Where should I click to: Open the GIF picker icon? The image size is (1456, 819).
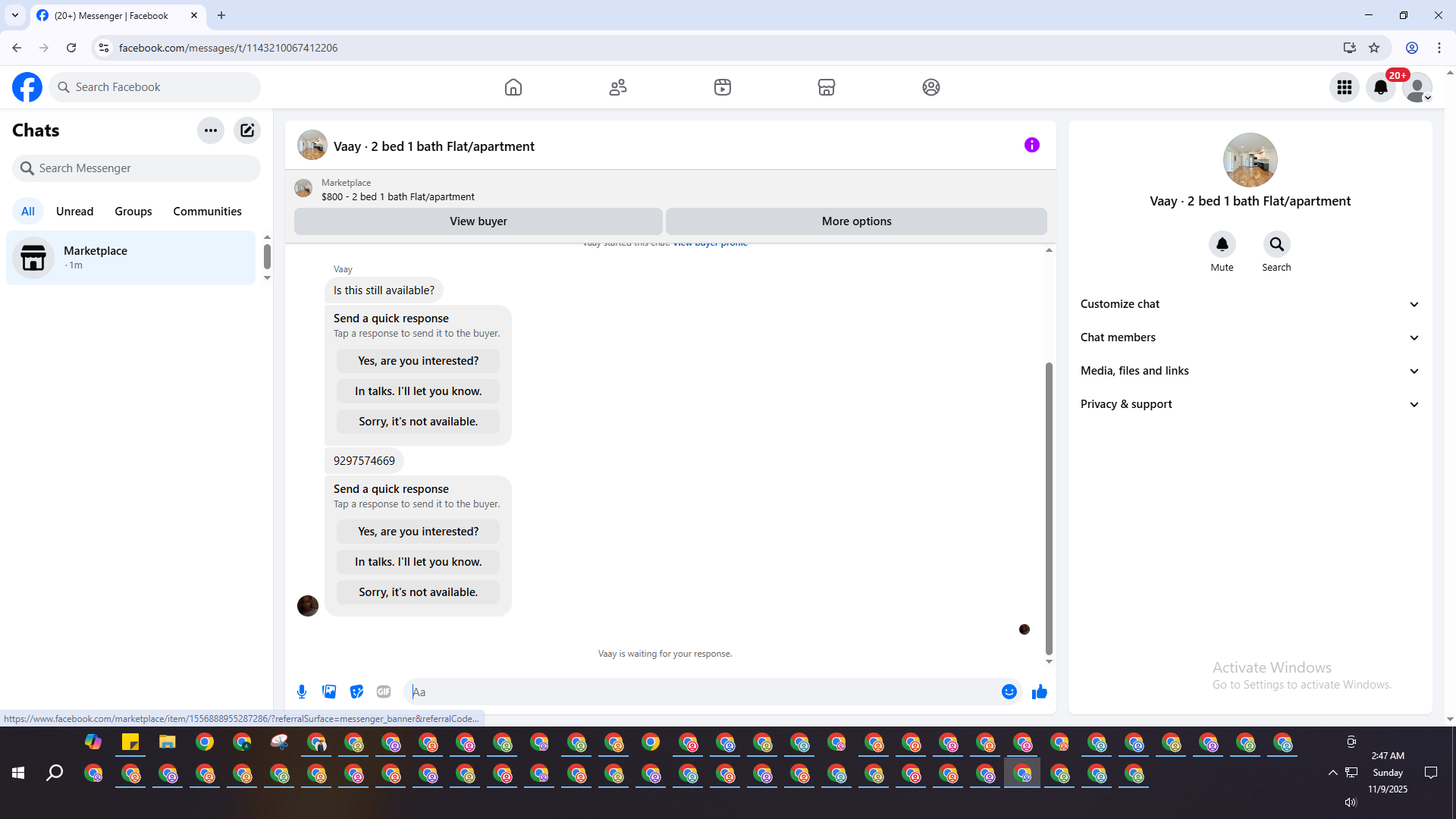coord(384,692)
